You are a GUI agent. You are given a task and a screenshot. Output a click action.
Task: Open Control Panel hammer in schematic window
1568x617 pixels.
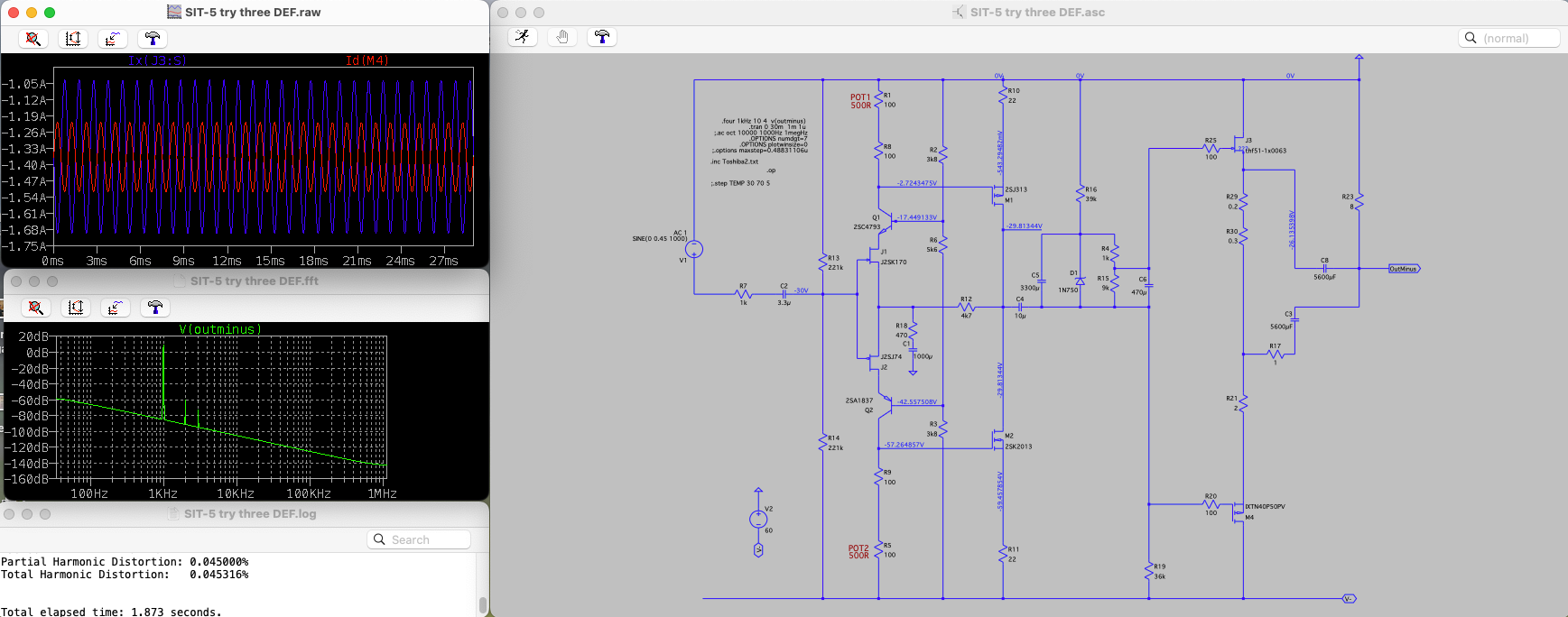(602, 37)
